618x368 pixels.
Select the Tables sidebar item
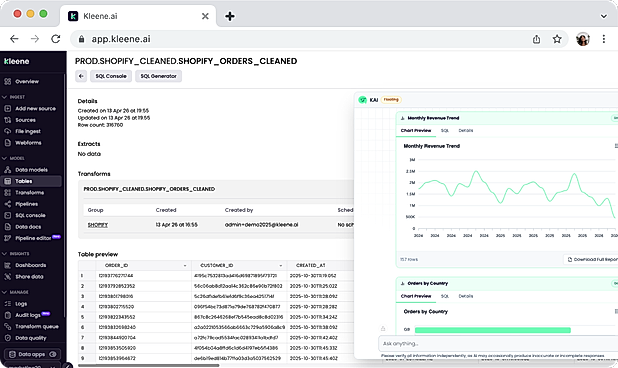coord(32,181)
